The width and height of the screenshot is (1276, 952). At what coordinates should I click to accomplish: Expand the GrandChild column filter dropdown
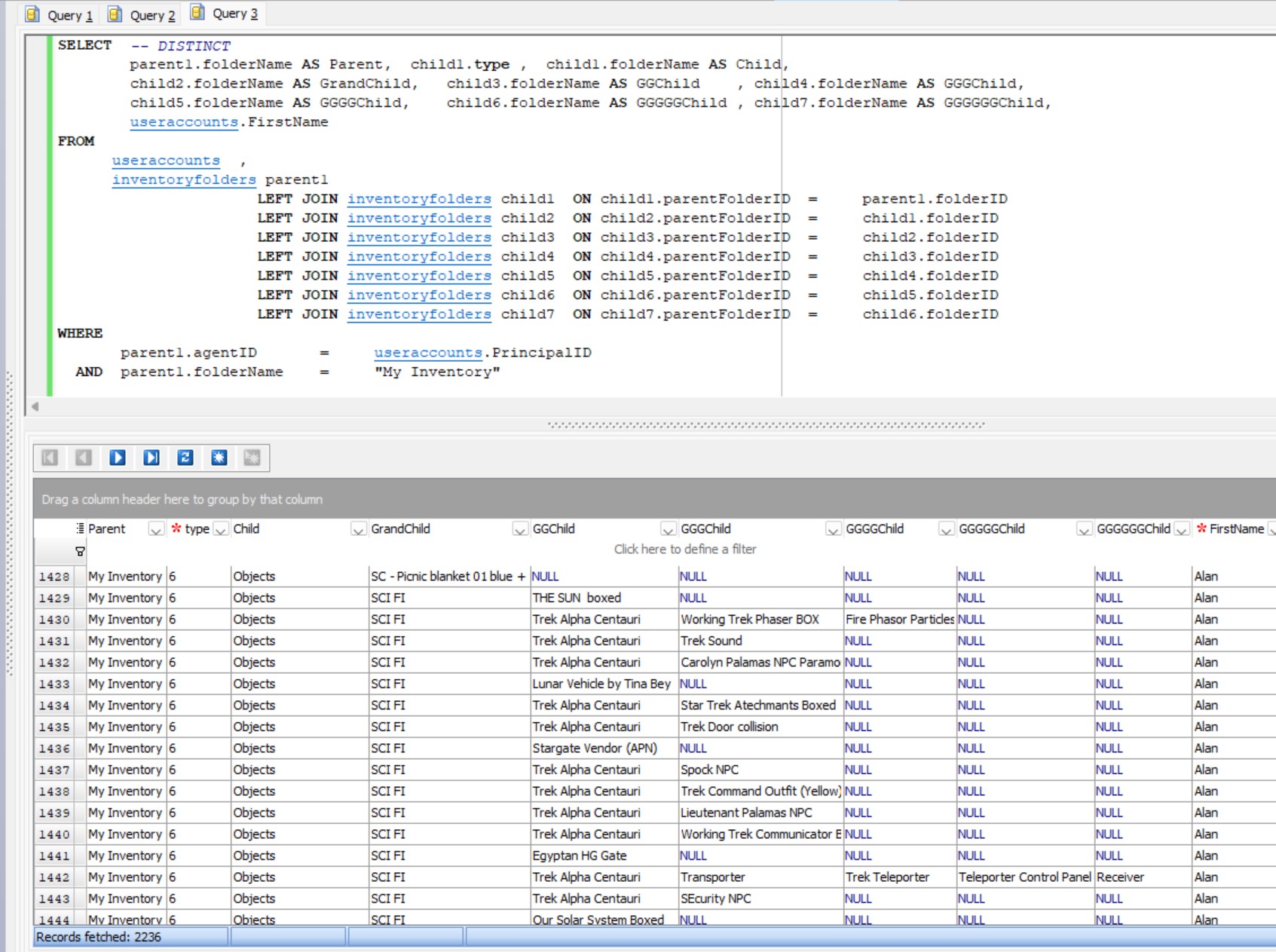(519, 530)
